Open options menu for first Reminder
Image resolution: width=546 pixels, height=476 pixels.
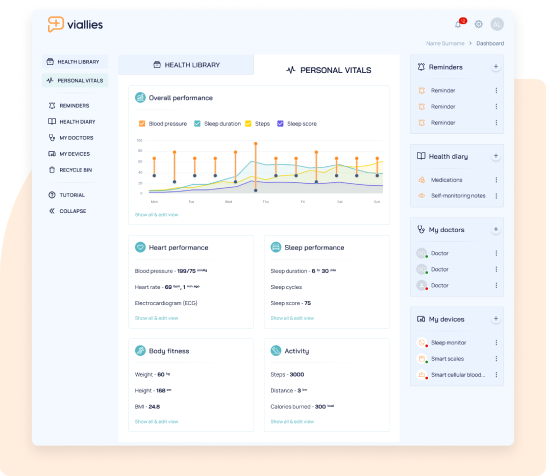496,91
